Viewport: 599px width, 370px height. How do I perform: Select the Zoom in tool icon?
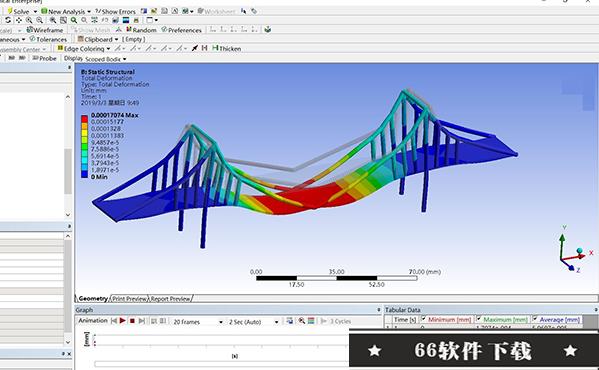click(29, 20)
